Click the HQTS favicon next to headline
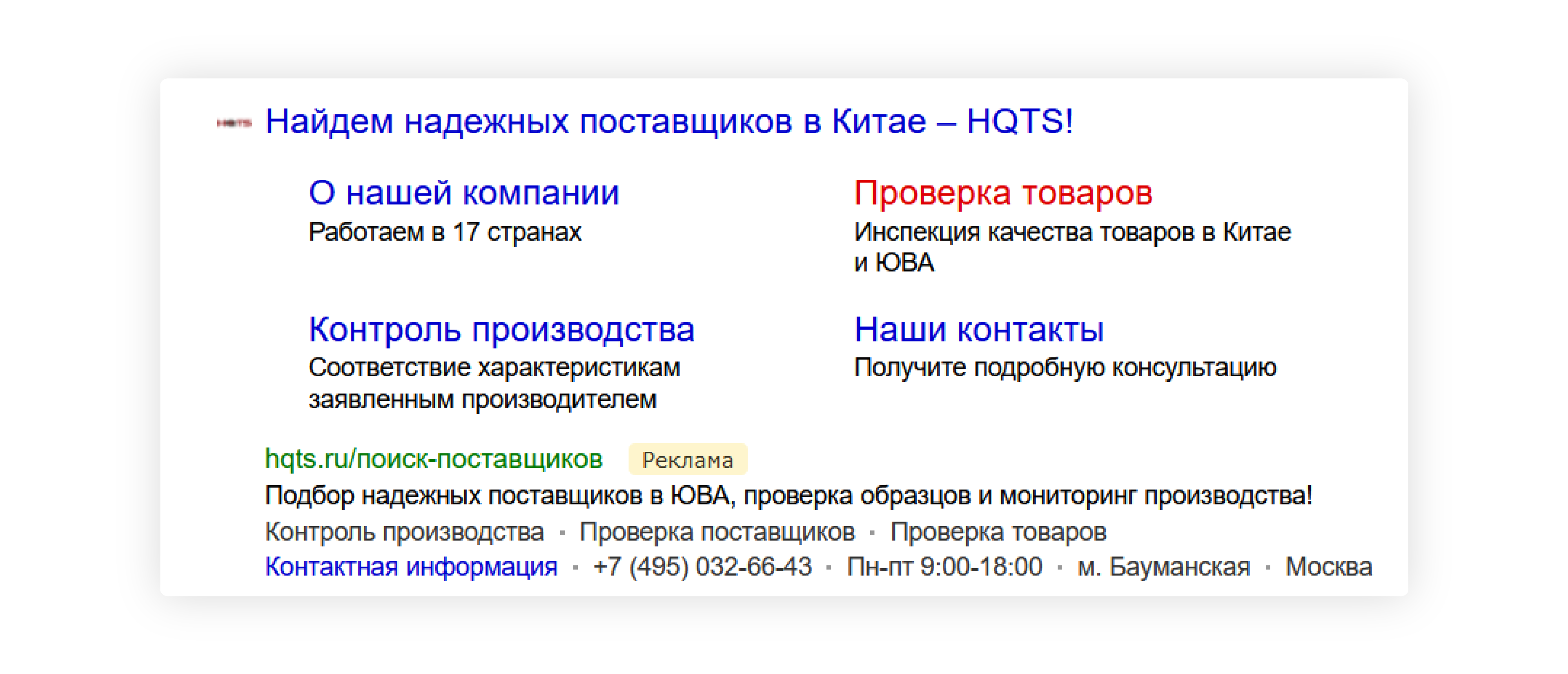The width and height of the screenshot is (1568, 674). tap(234, 123)
